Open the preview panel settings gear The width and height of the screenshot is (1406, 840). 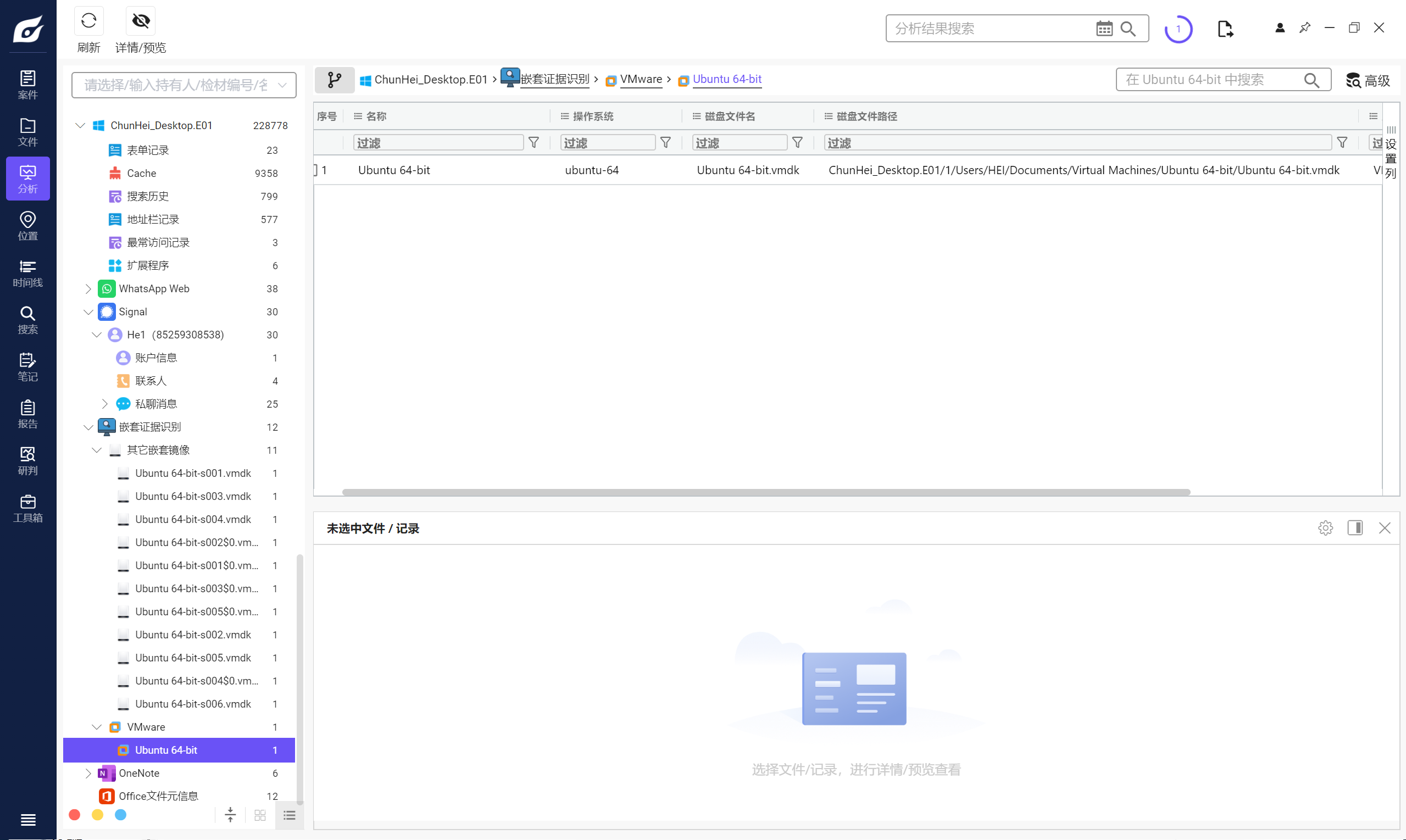point(1325,528)
